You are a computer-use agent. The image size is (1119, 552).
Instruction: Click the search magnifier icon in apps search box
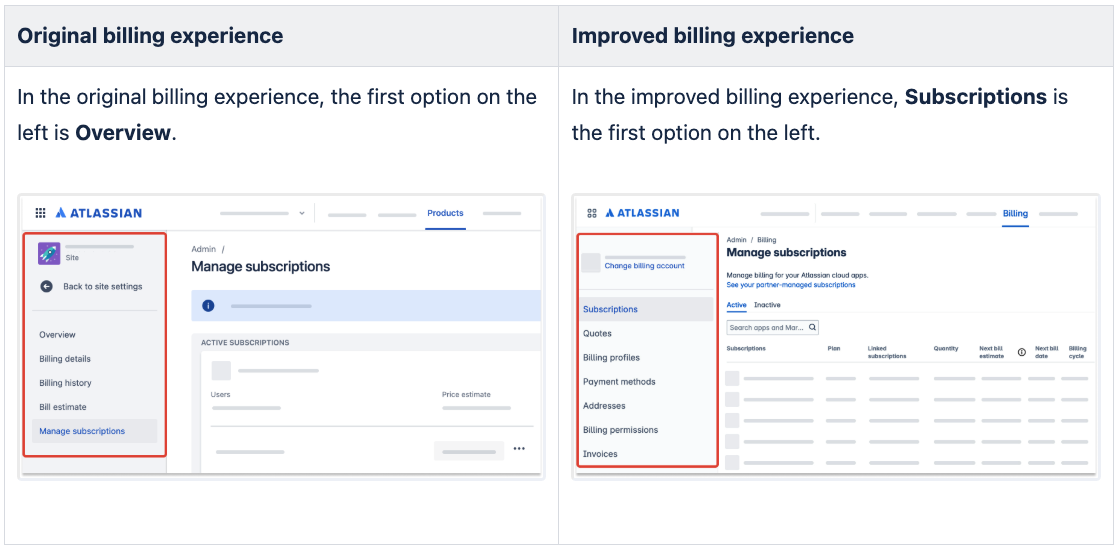[x=812, y=328]
